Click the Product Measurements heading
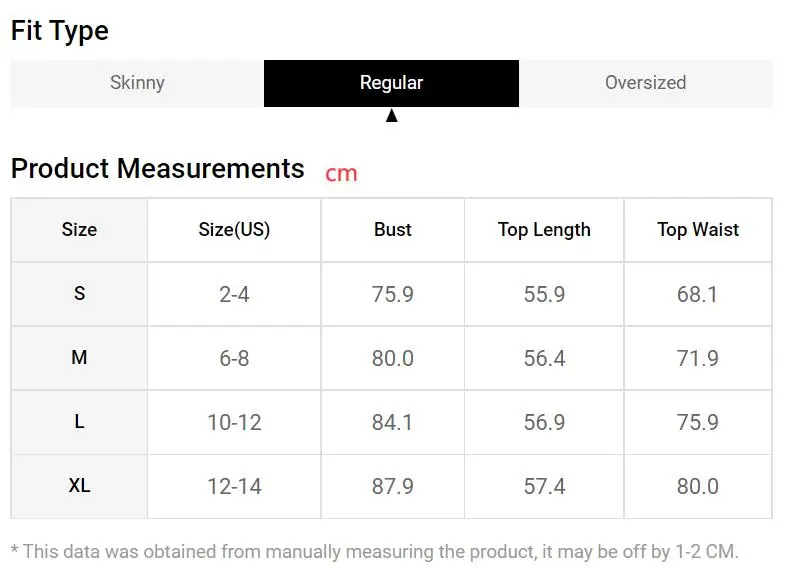The height and width of the screenshot is (568, 793). coord(157,168)
